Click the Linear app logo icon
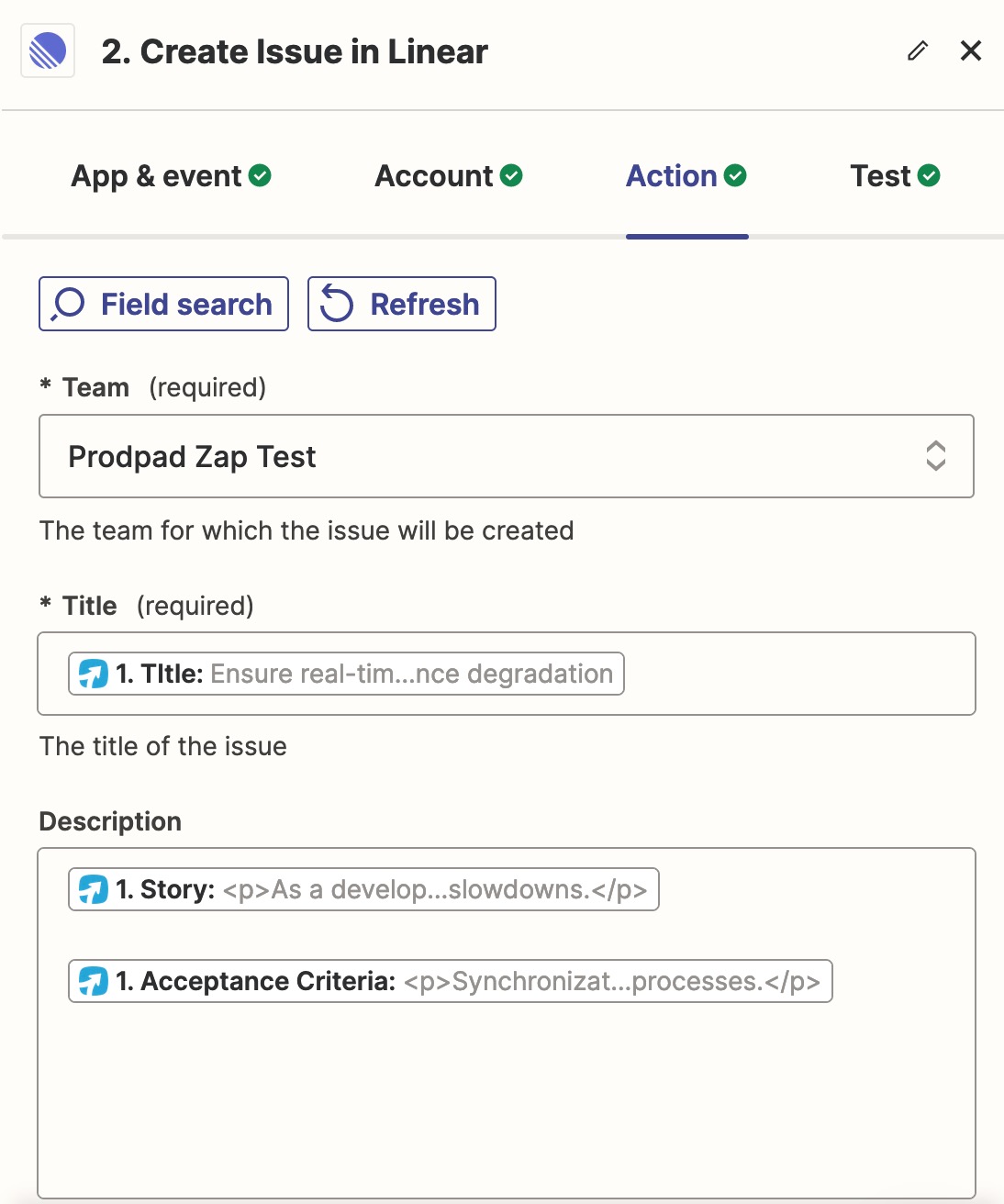Viewport: 1004px width, 1204px height. tap(48, 51)
